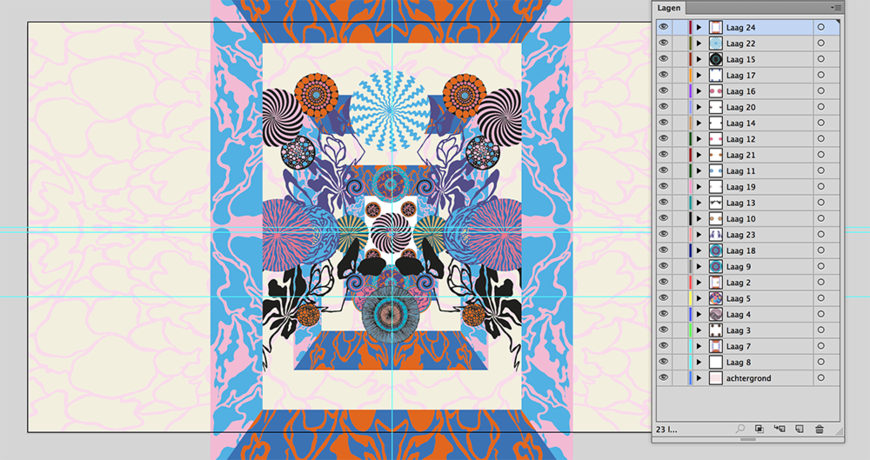Viewport: 870px width, 460px height.
Task: Select the Laag 17 layer name
Action: click(x=741, y=76)
